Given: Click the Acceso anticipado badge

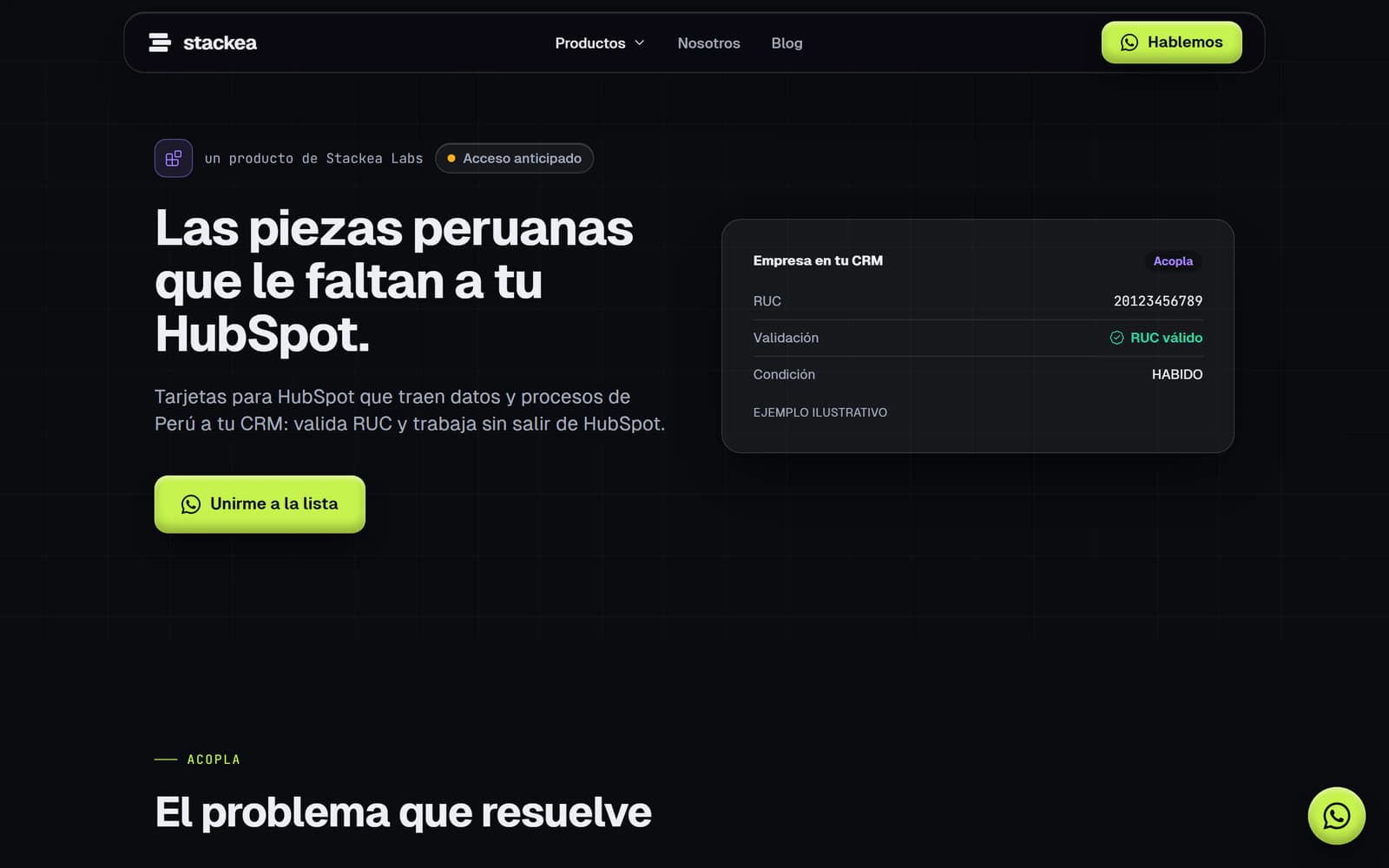Looking at the screenshot, I should coord(514,158).
